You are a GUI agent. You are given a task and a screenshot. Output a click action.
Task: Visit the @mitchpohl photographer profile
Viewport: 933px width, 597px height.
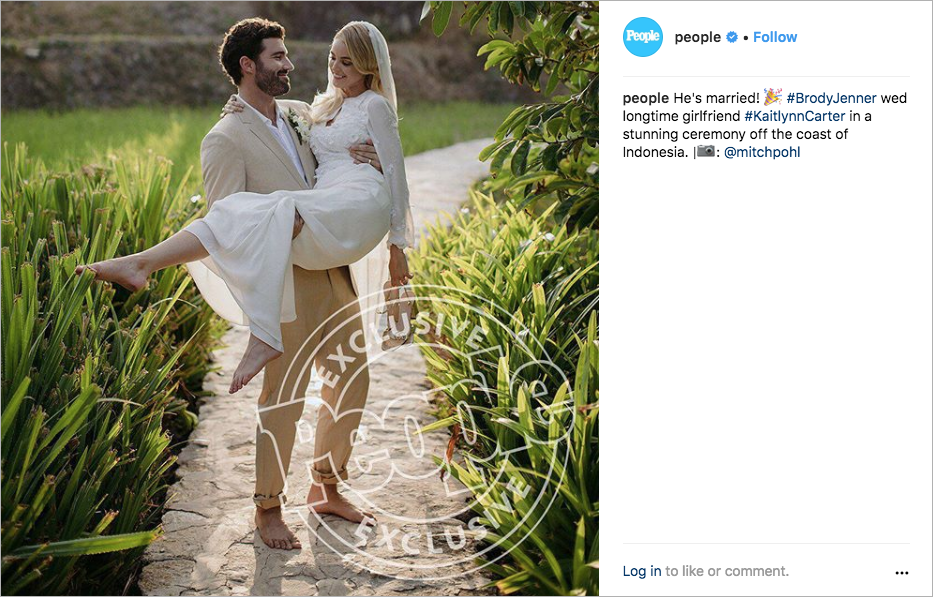pyautogui.click(x=762, y=152)
